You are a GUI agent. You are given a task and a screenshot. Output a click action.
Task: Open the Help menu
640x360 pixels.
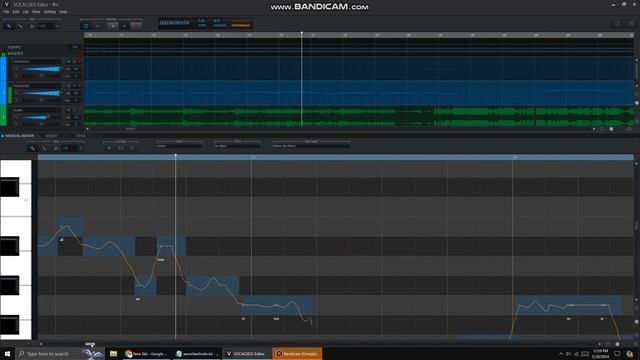[63, 12]
